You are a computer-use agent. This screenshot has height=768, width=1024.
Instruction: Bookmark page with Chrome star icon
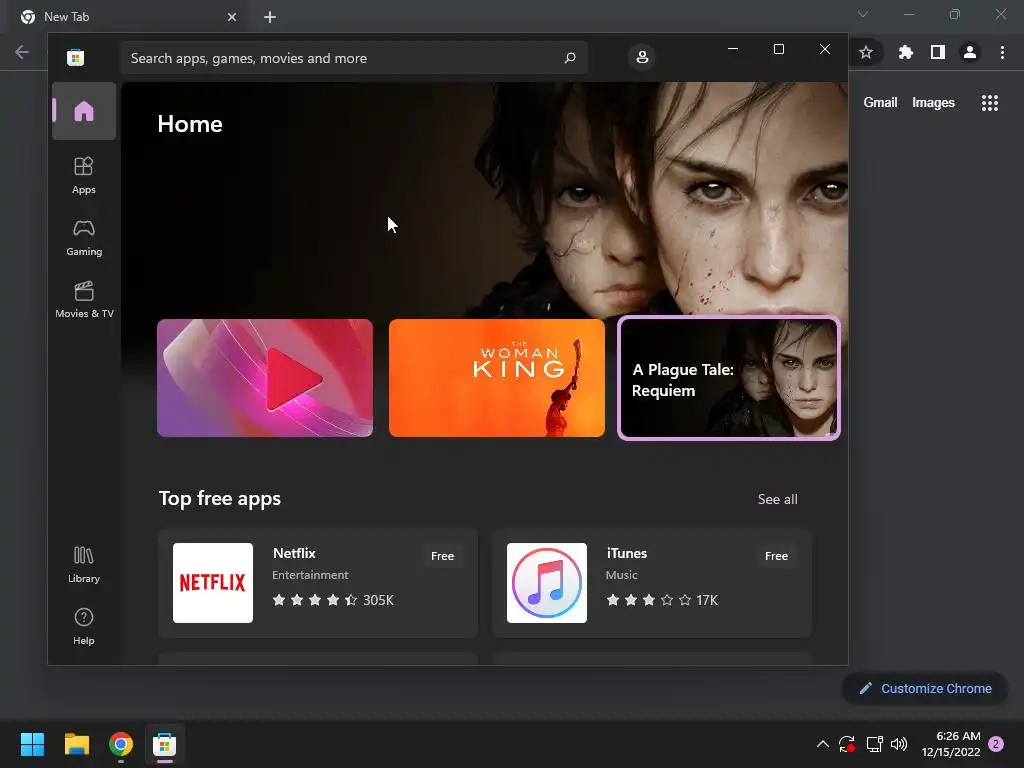[x=866, y=52]
